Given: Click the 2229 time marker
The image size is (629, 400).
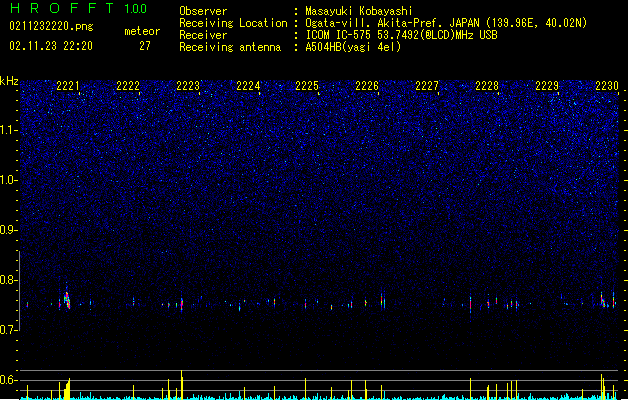Looking at the screenshot, I should pyautogui.click(x=547, y=86).
